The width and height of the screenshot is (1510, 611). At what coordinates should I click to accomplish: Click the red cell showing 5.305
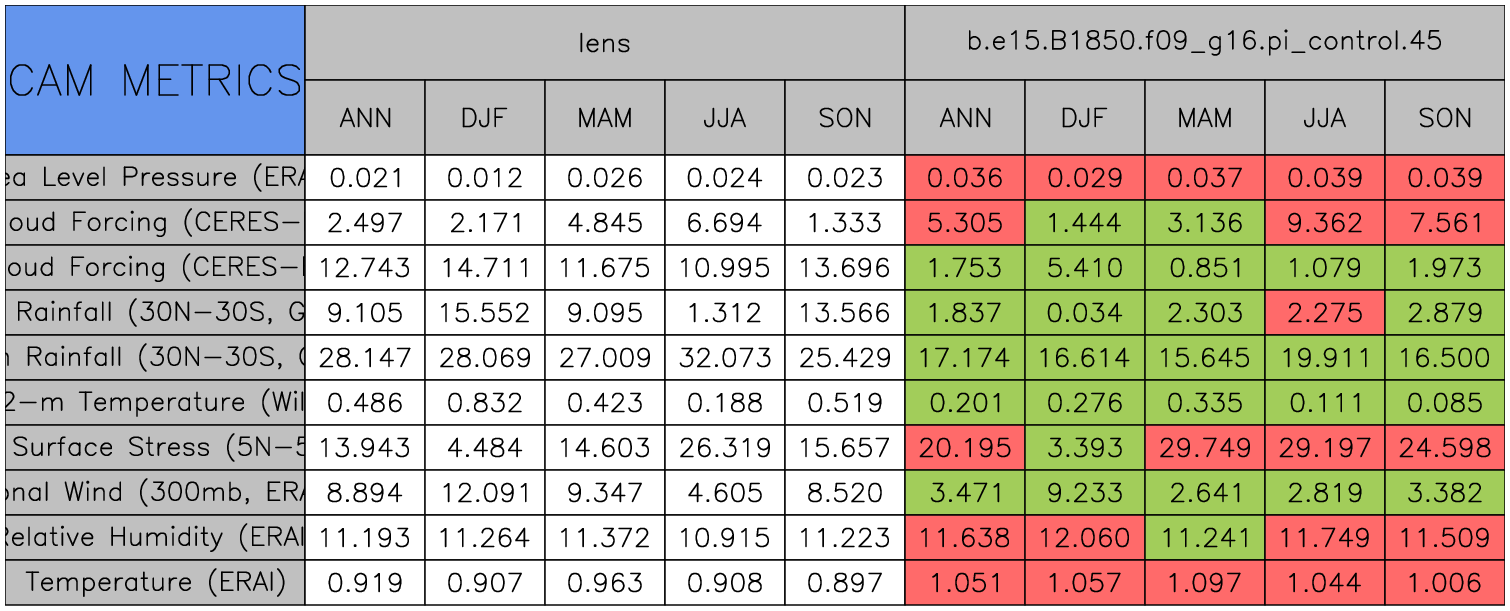964,222
